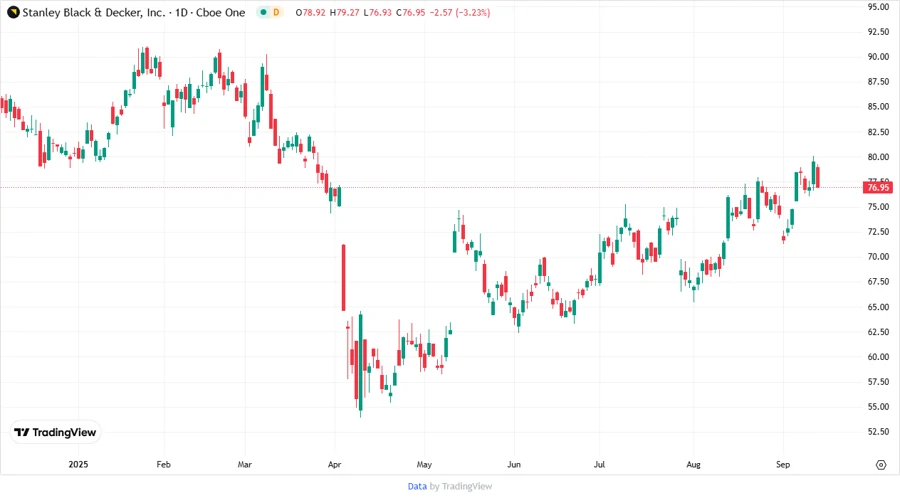Click the 60.00 price axis label
Image resolution: width=900 pixels, height=498 pixels.
coord(878,356)
